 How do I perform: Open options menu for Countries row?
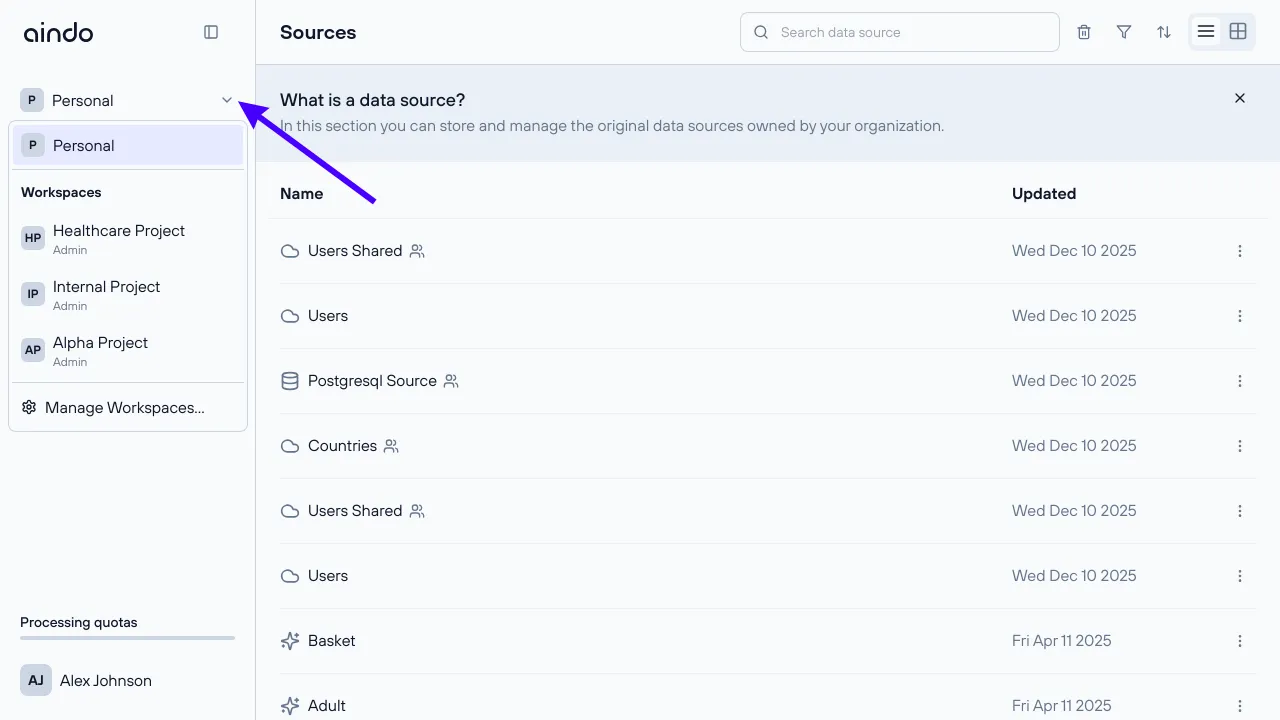point(1240,446)
